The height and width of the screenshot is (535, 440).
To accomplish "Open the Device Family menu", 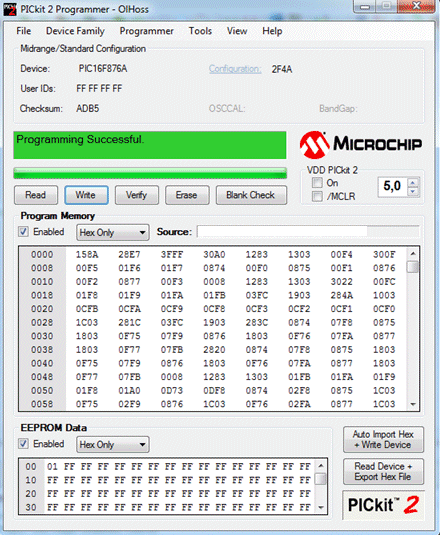I will click(x=75, y=31).
